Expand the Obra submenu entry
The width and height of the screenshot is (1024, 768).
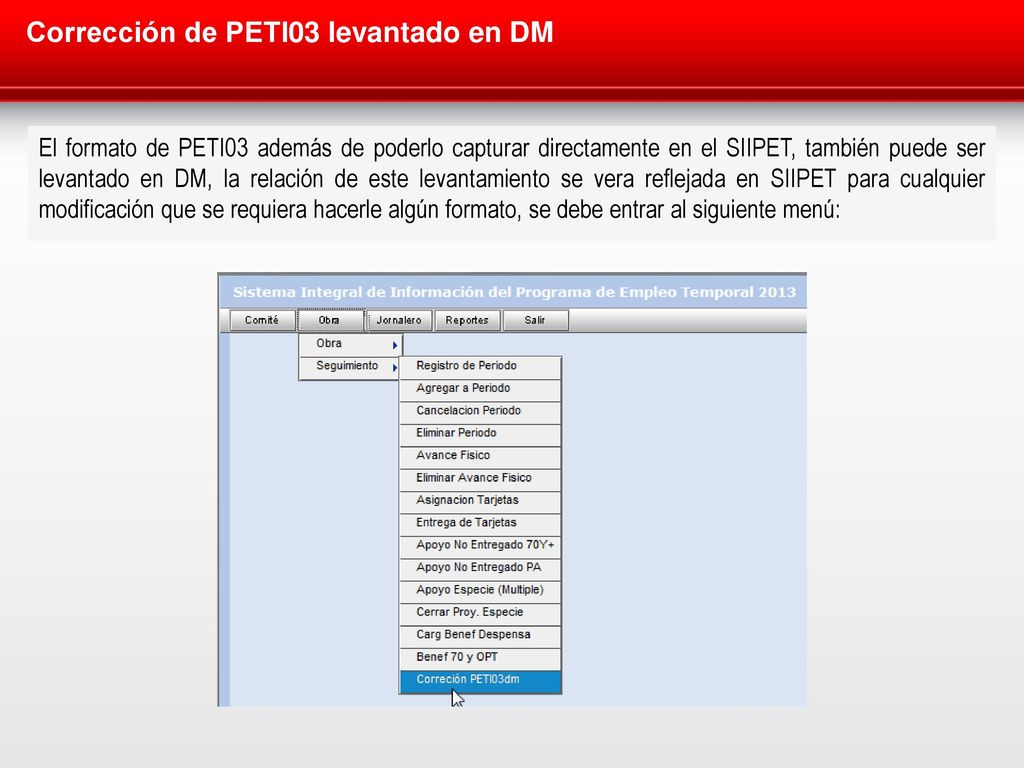[351, 344]
